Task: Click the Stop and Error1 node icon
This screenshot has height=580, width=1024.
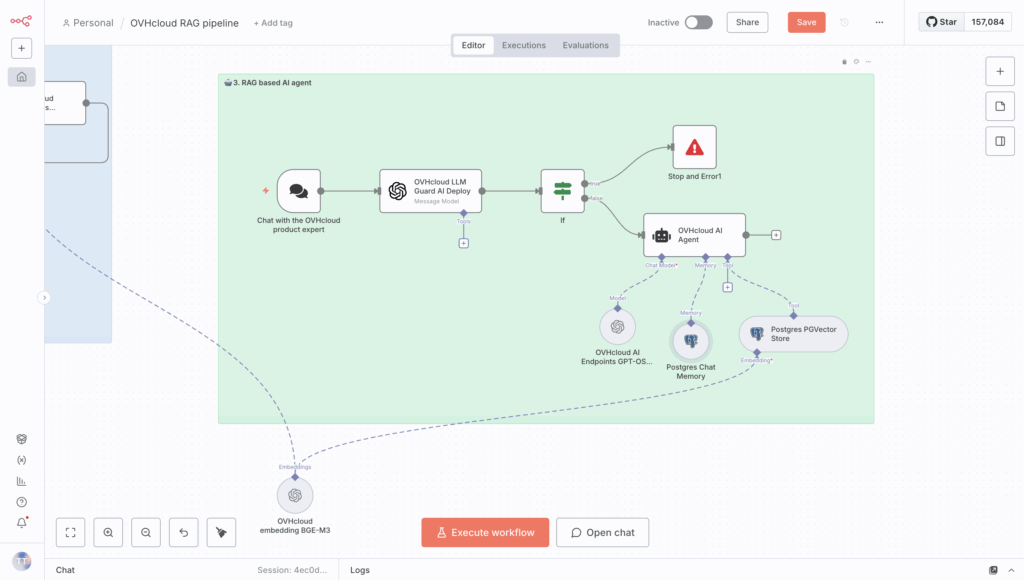Action: coord(694,147)
